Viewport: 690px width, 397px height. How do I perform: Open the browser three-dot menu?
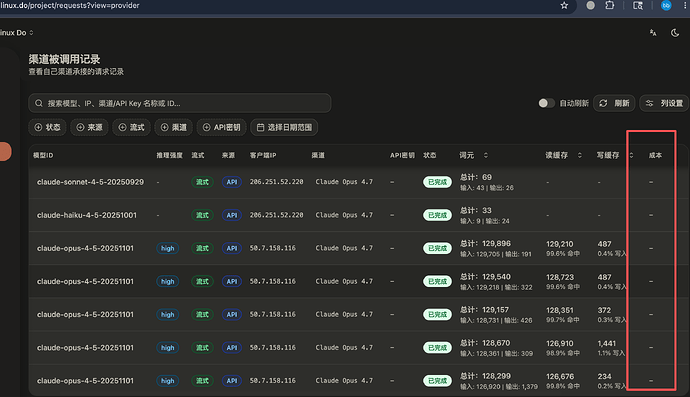(x=686, y=5)
